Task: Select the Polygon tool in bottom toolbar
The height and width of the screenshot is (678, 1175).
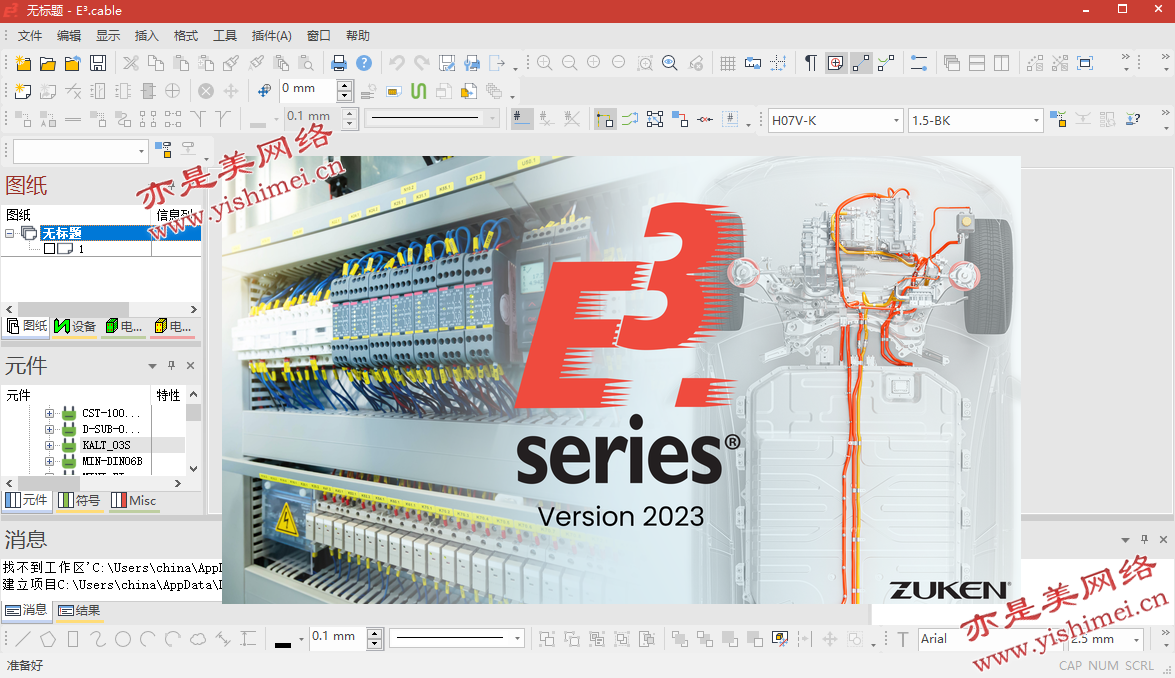Action: point(48,639)
